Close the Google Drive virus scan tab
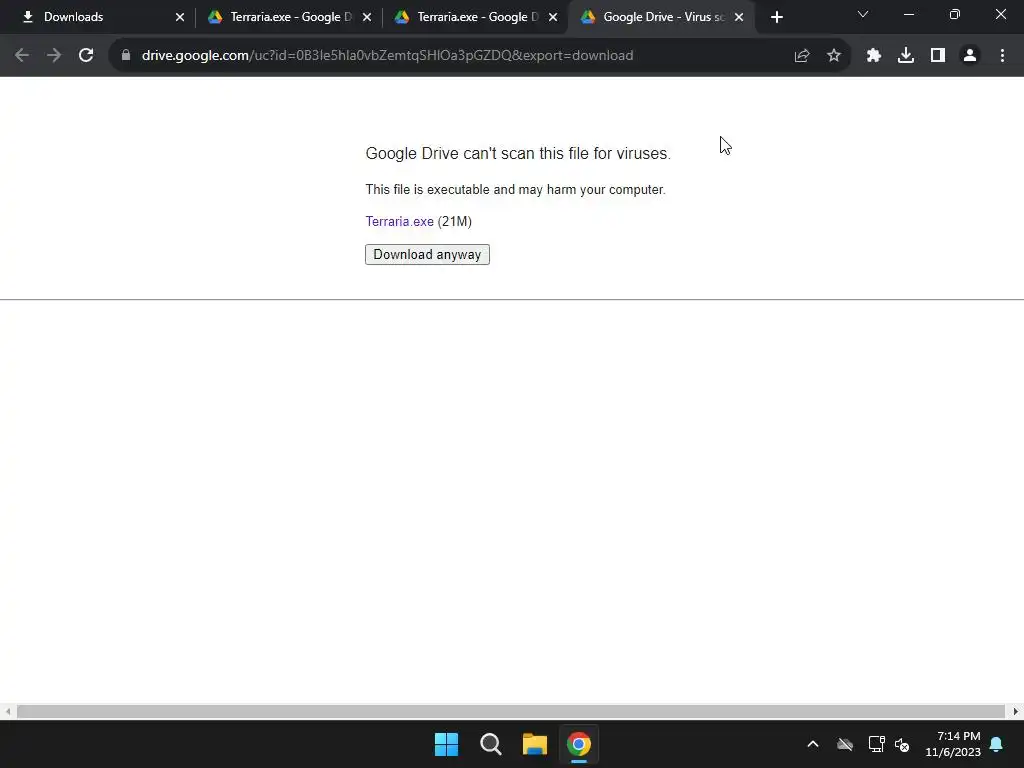Viewport: 1024px width, 768px height. pos(739,18)
